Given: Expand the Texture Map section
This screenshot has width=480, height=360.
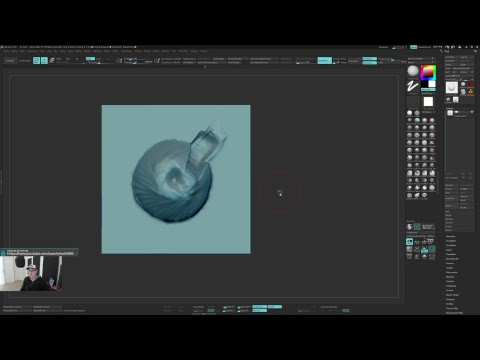Looking at the screenshot, I should click(452, 308).
